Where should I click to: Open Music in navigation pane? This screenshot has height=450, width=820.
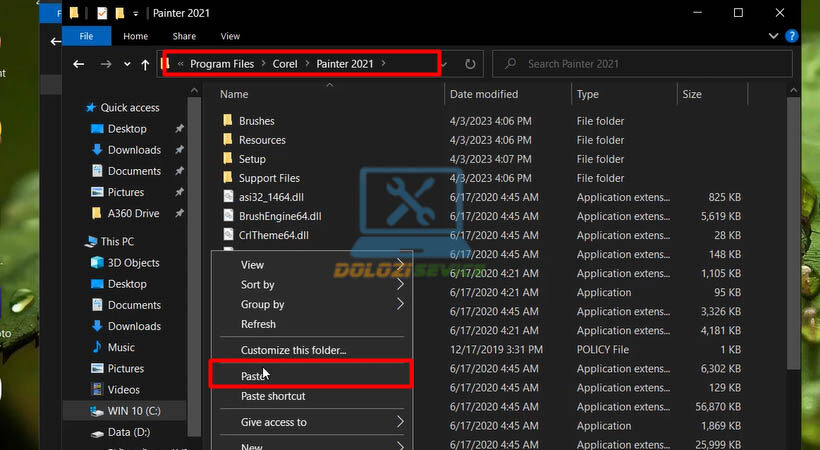(x=121, y=347)
